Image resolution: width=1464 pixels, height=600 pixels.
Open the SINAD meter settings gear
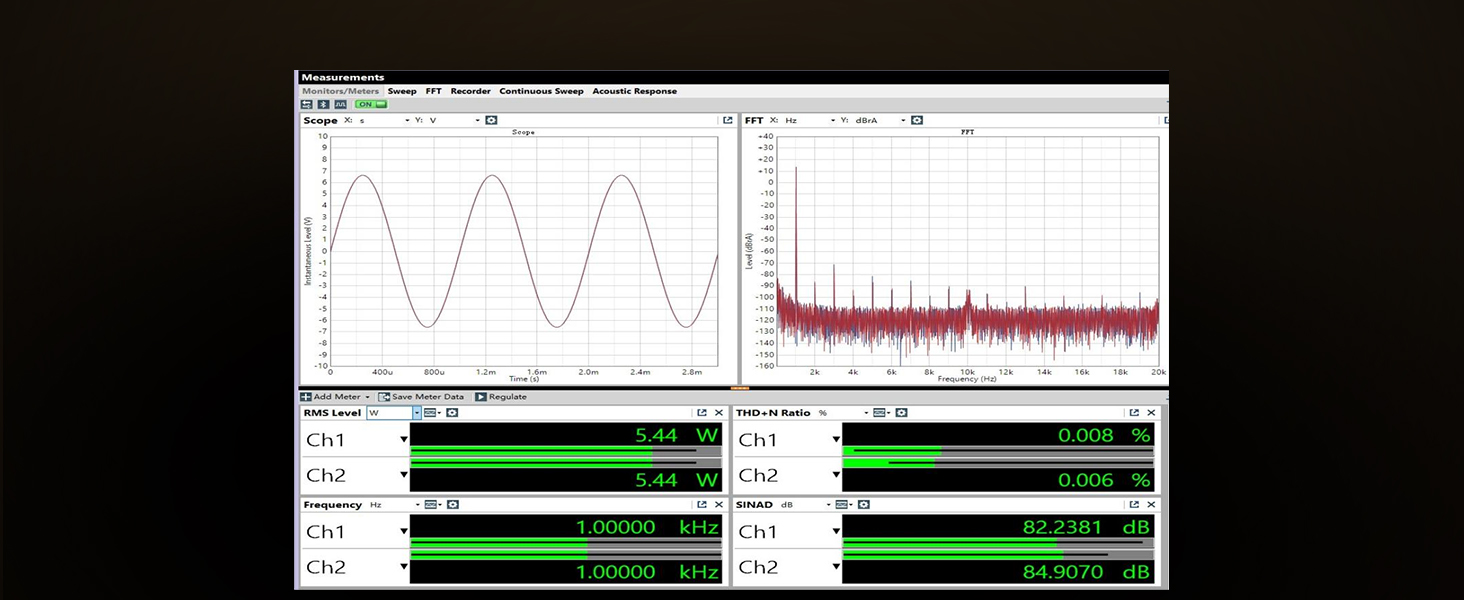pyautogui.click(x=863, y=505)
